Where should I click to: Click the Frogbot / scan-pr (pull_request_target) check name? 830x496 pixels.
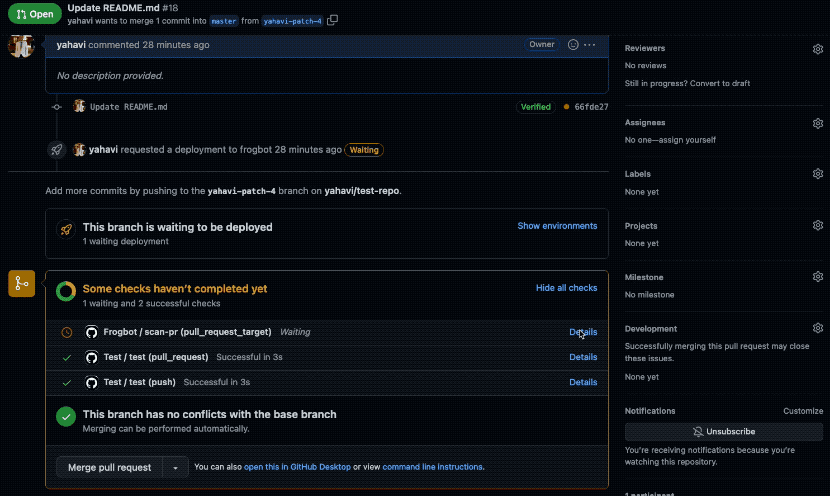(x=187, y=332)
